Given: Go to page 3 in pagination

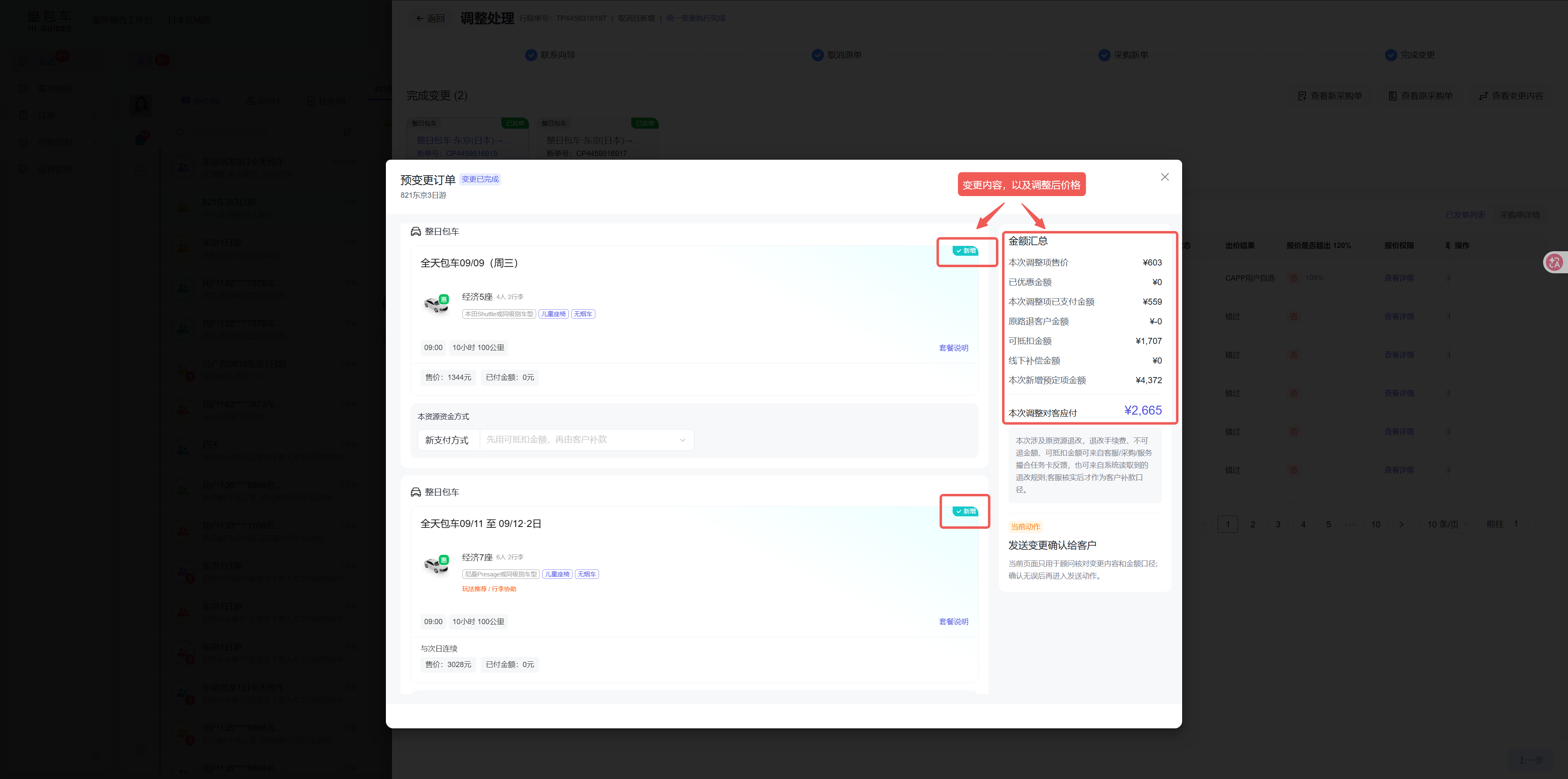Looking at the screenshot, I should click(x=1278, y=525).
